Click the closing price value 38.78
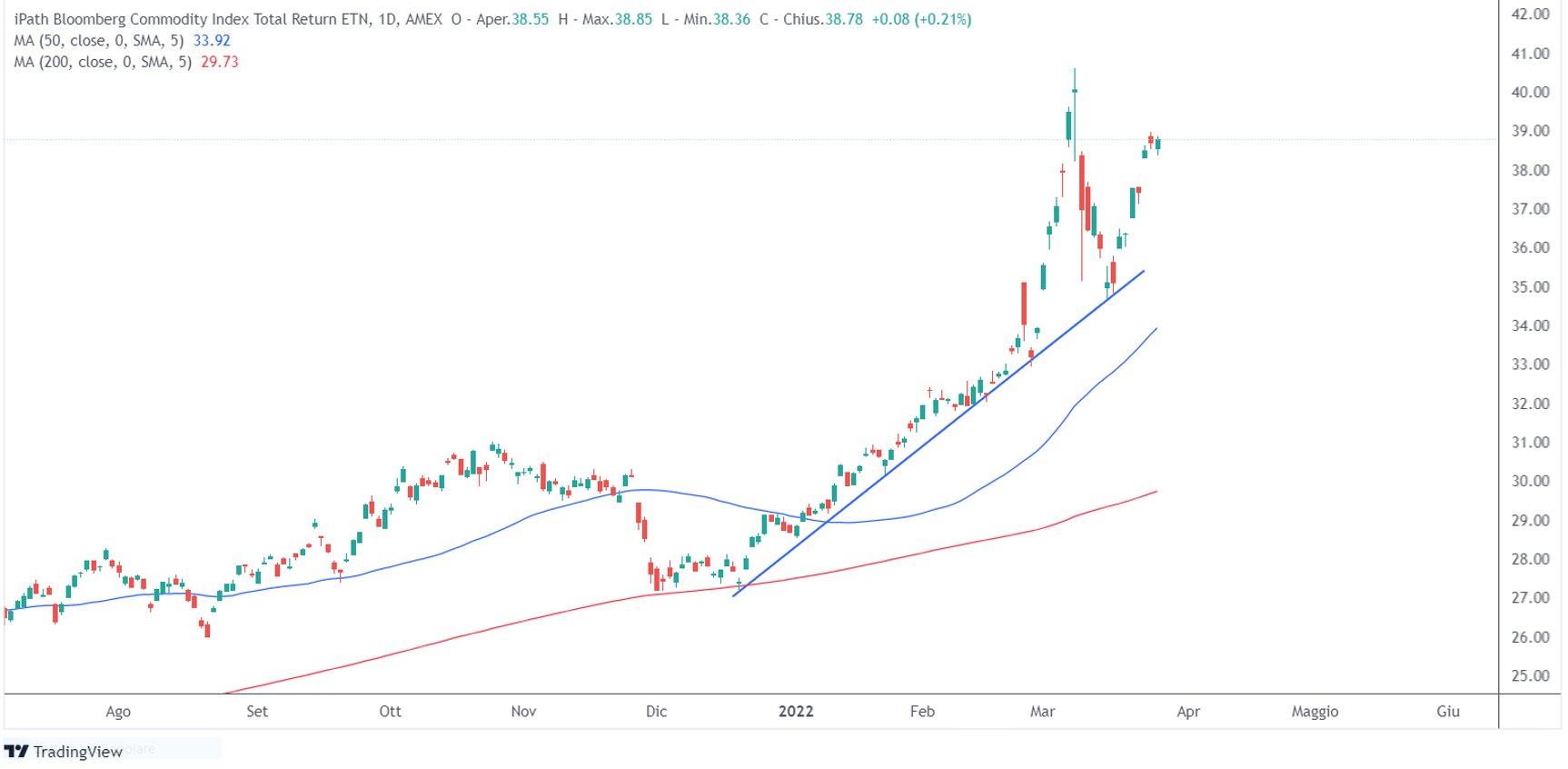The image size is (1568, 769). (844, 19)
